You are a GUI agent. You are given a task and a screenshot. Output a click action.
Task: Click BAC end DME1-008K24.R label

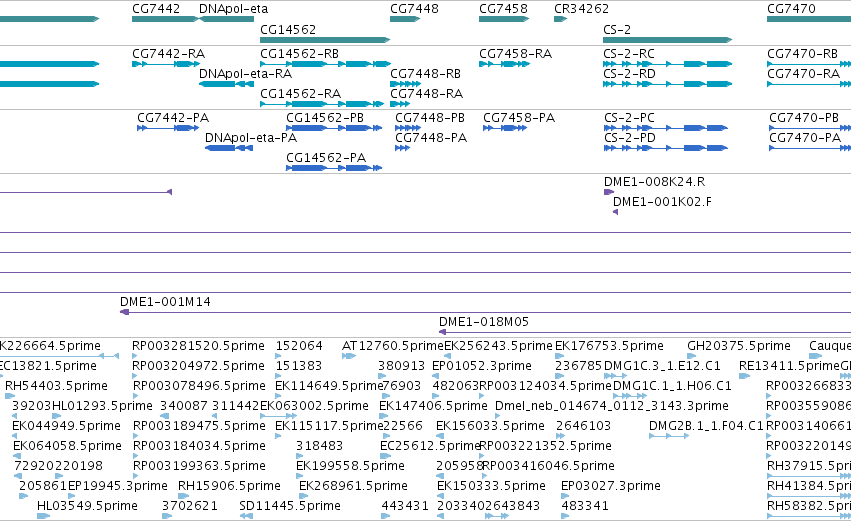(655, 182)
